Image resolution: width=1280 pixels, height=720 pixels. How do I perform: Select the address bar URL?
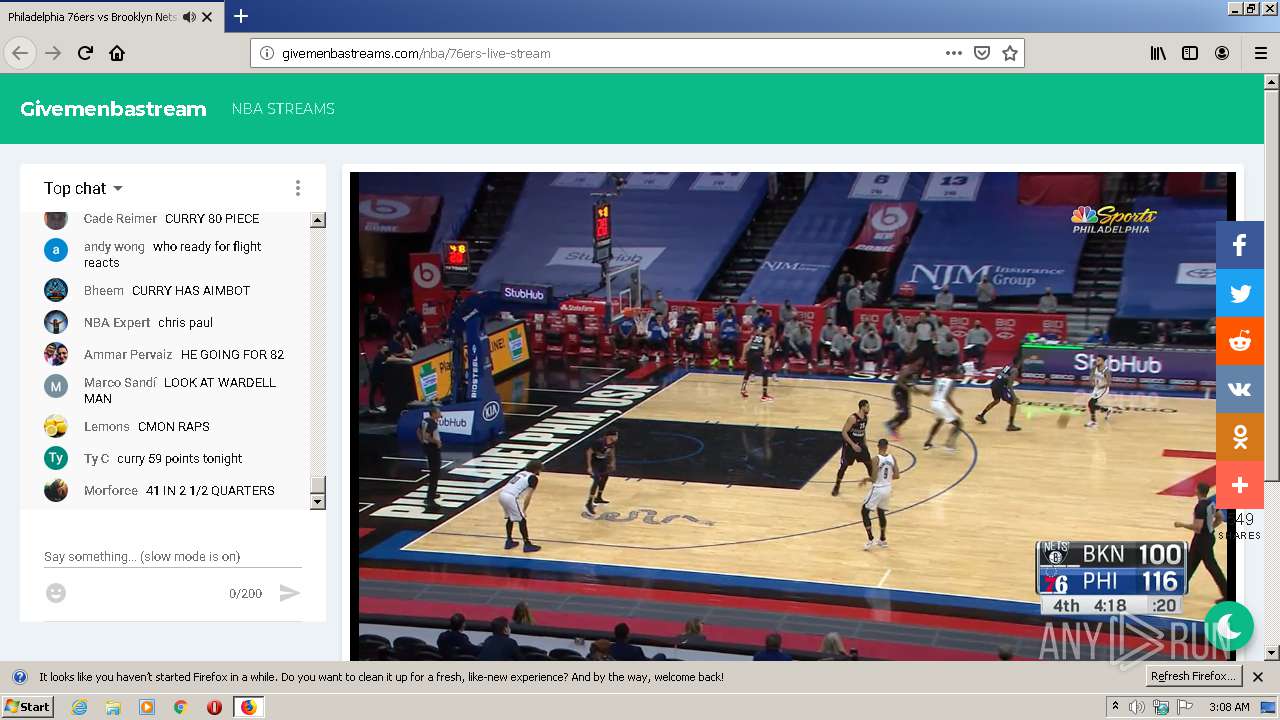[x=416, y=53]
